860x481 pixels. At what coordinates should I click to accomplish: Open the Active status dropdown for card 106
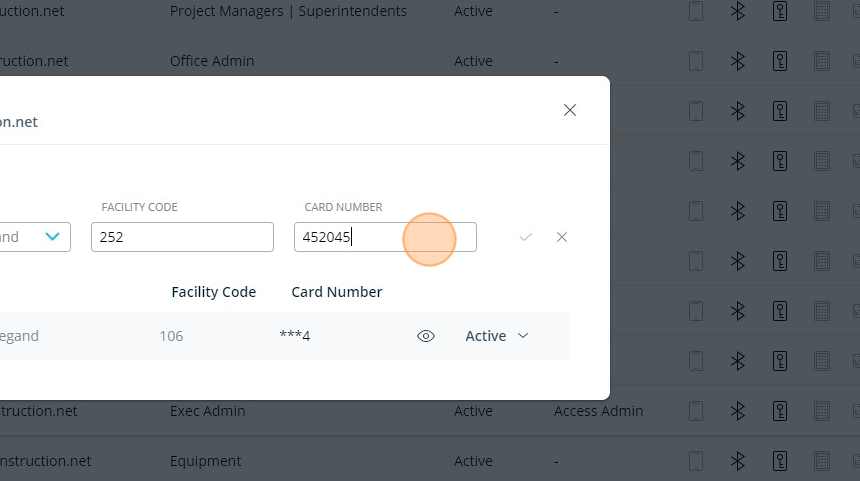pyautogui.click(x=497, y=336)
